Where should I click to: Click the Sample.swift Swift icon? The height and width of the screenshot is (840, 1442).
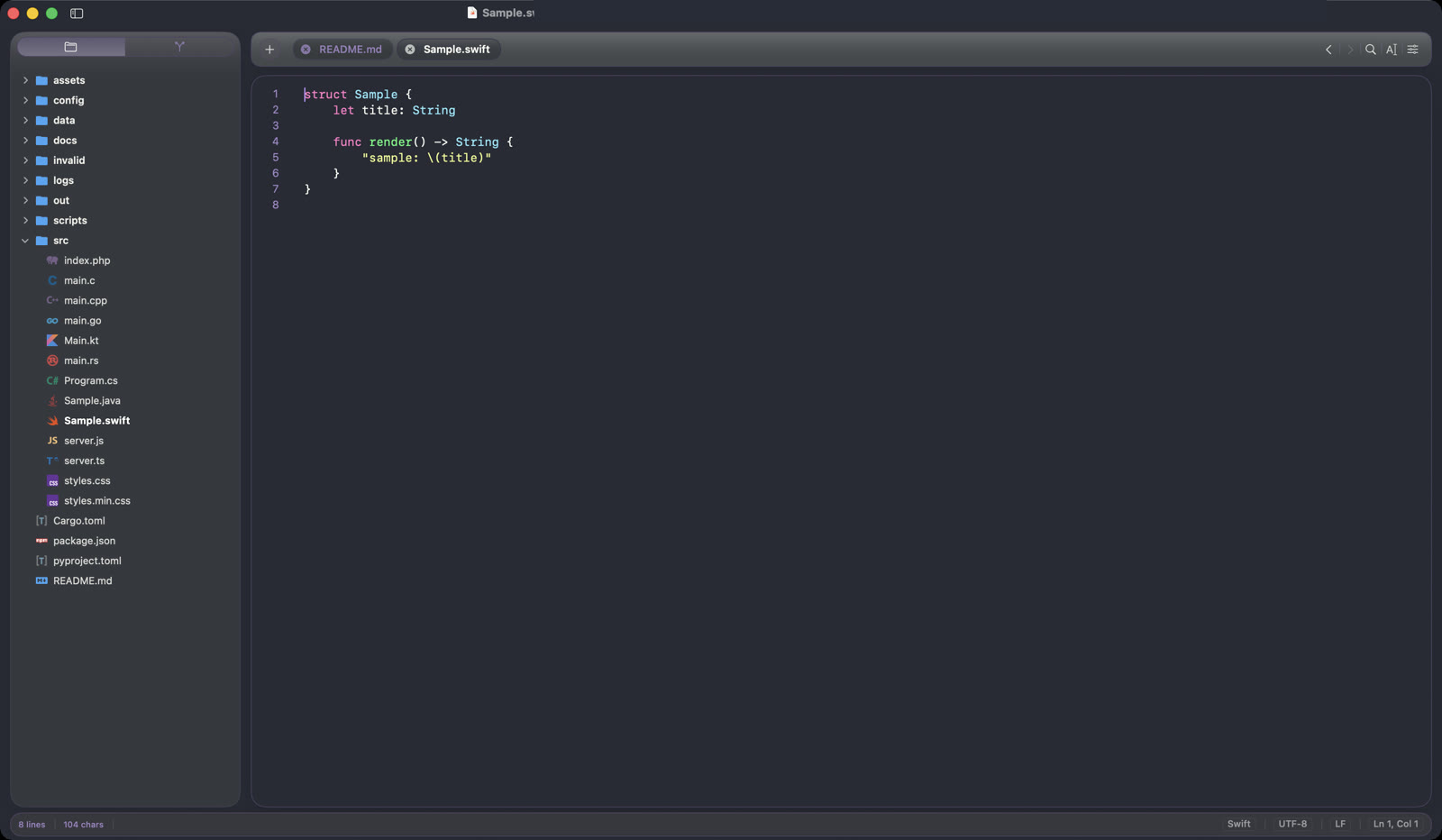52,421
